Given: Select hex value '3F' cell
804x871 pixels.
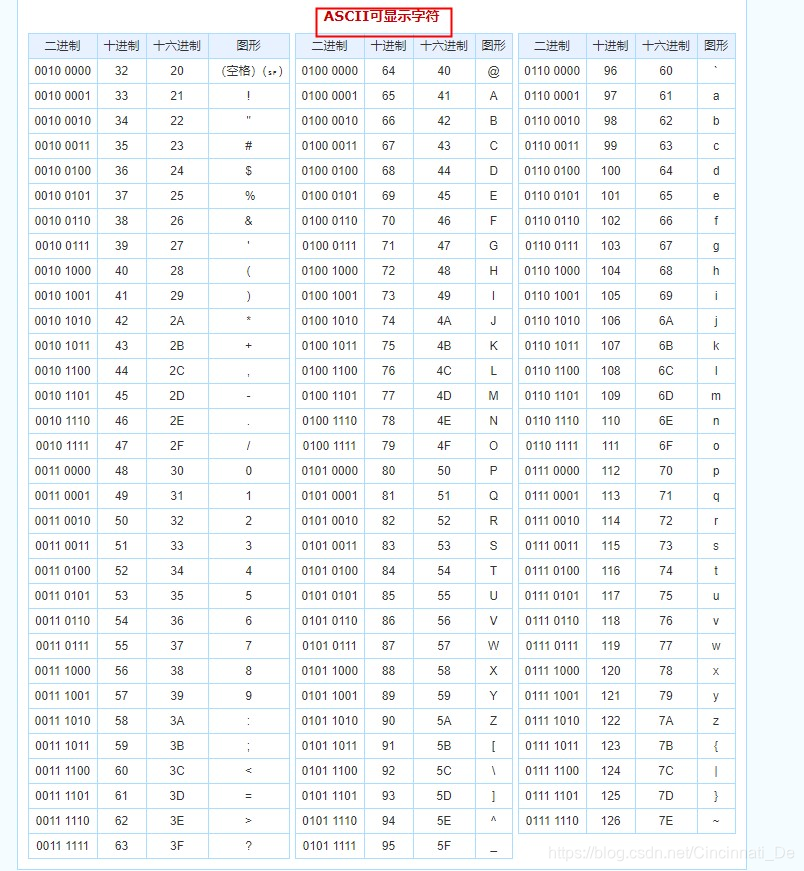Looking at the screenshot, I should tap(177, 846).
